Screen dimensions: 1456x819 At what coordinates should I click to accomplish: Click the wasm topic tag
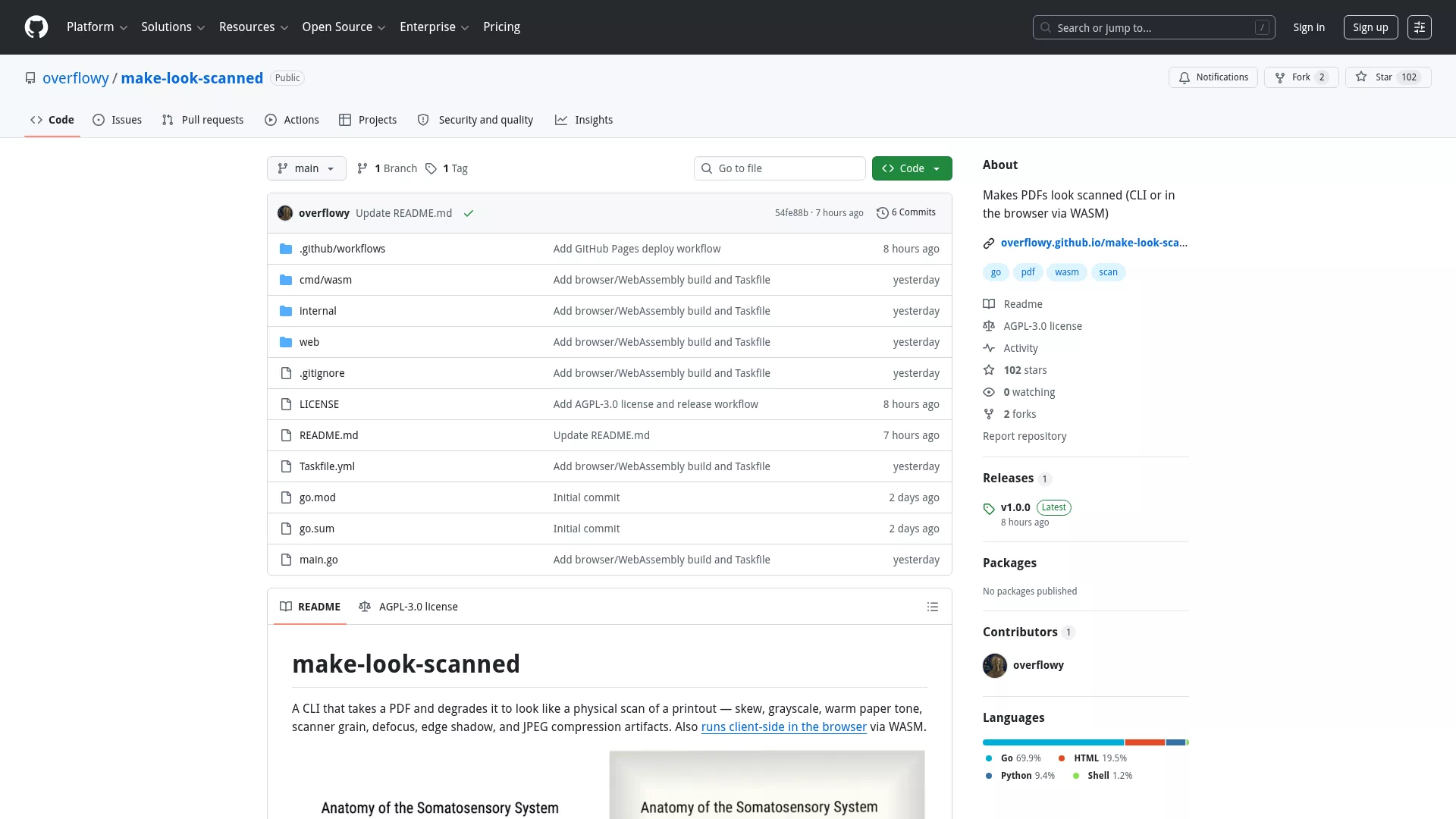[x=1066, y=272]
